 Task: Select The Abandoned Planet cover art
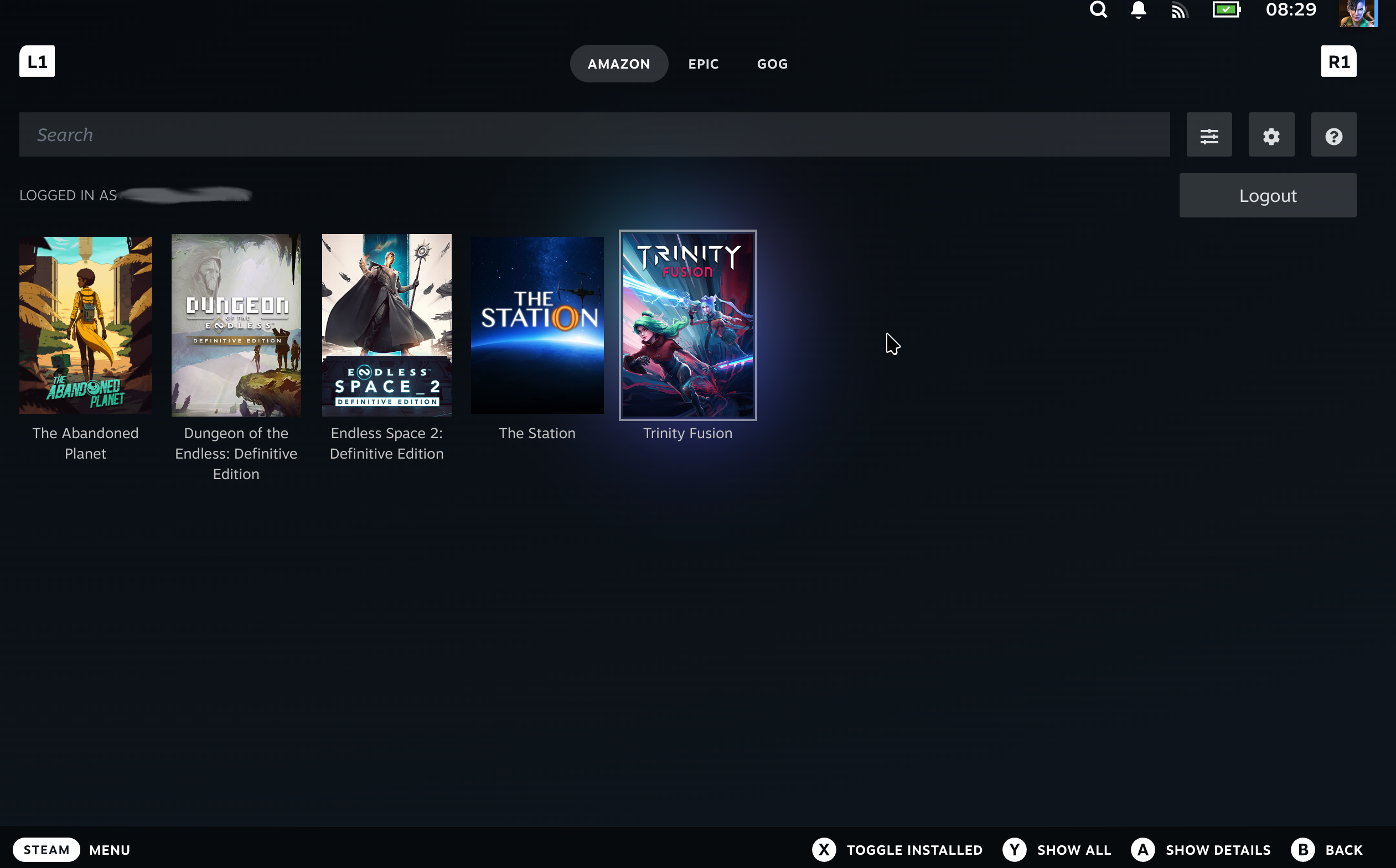pyautogui.click(x=86, y=325)
